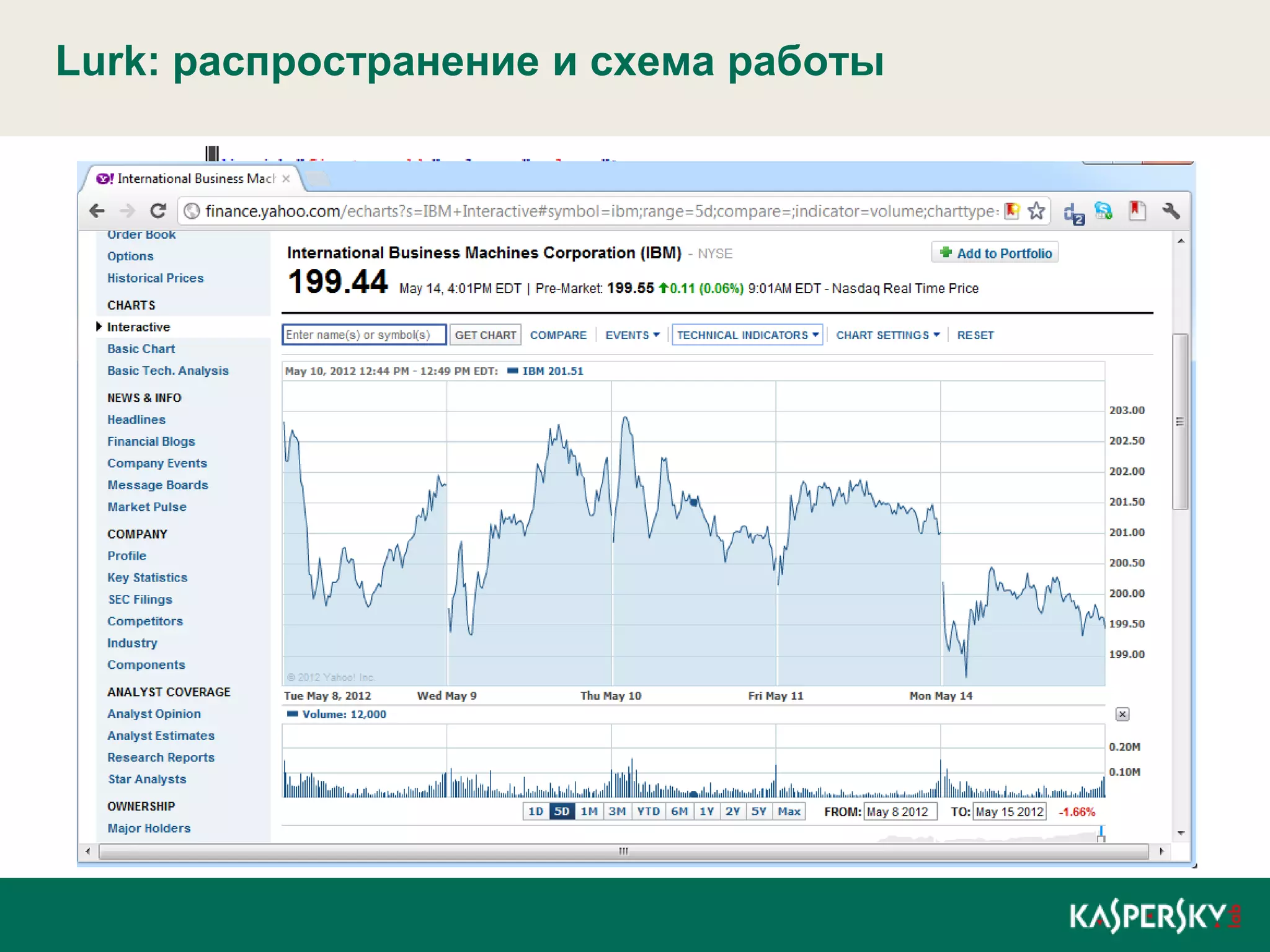Screen dimensions: 1270x952
Task: Click the Skype extension icon
Action: pos(1103,211)
